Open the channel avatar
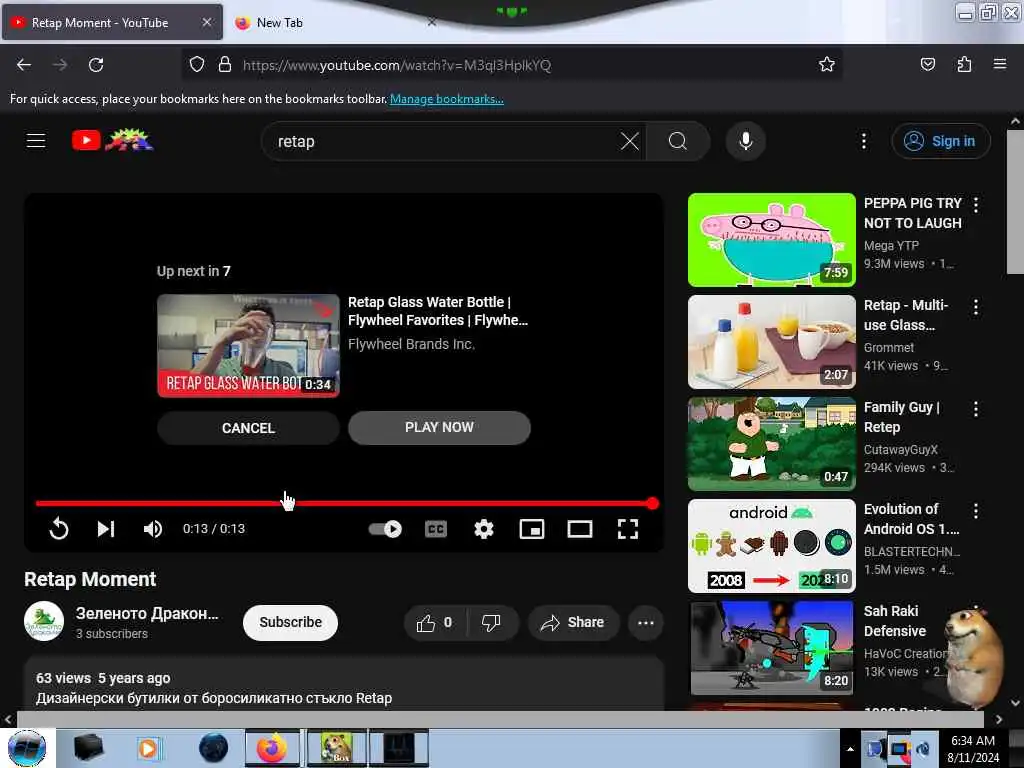This screenshot has width=1024, height=768. pyautogui.click(x=44, y=621)
